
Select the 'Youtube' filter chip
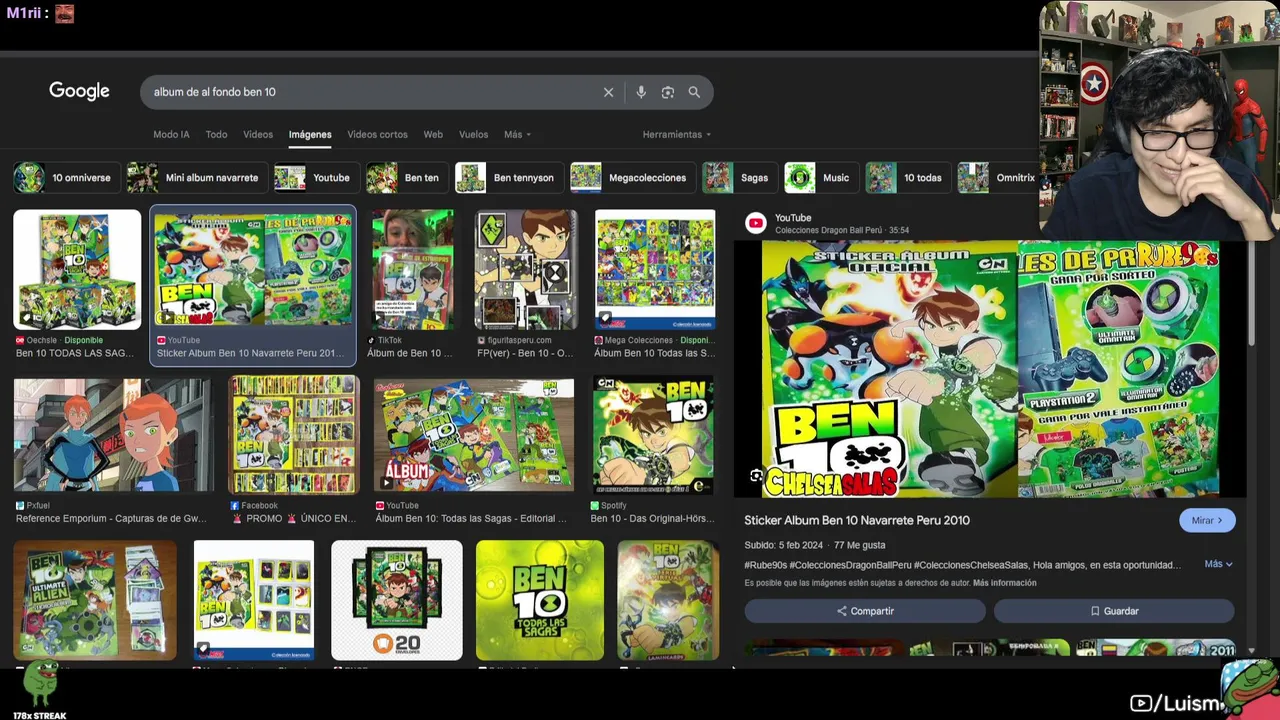317,178
